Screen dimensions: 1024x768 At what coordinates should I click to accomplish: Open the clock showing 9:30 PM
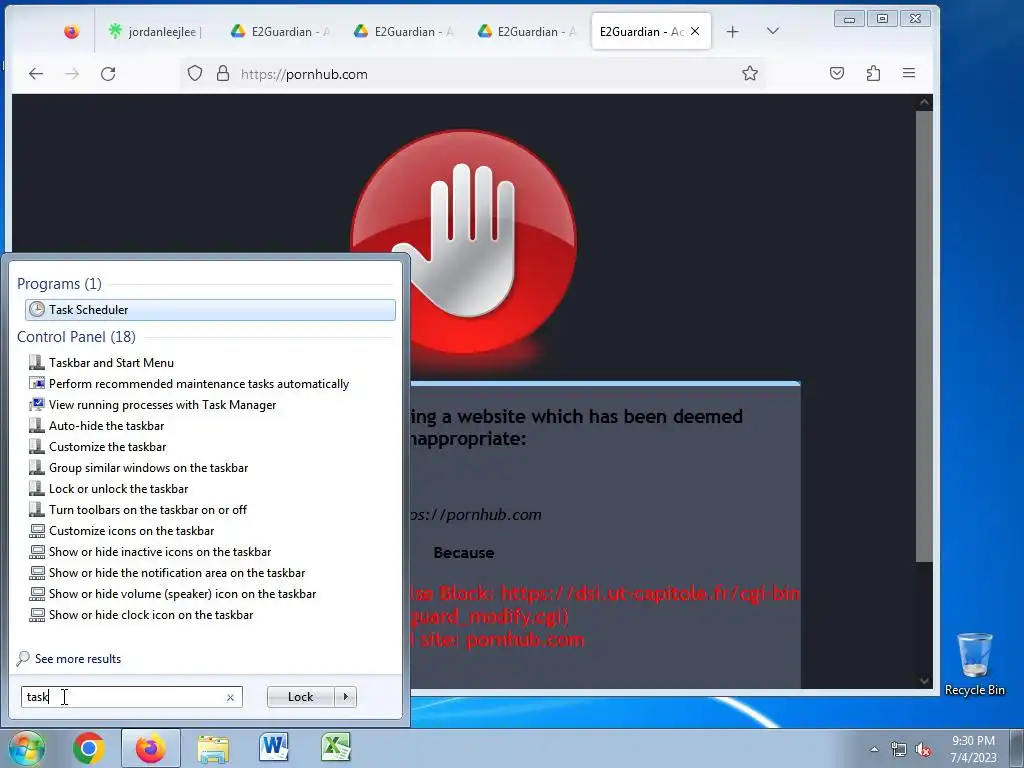(974, 749)
